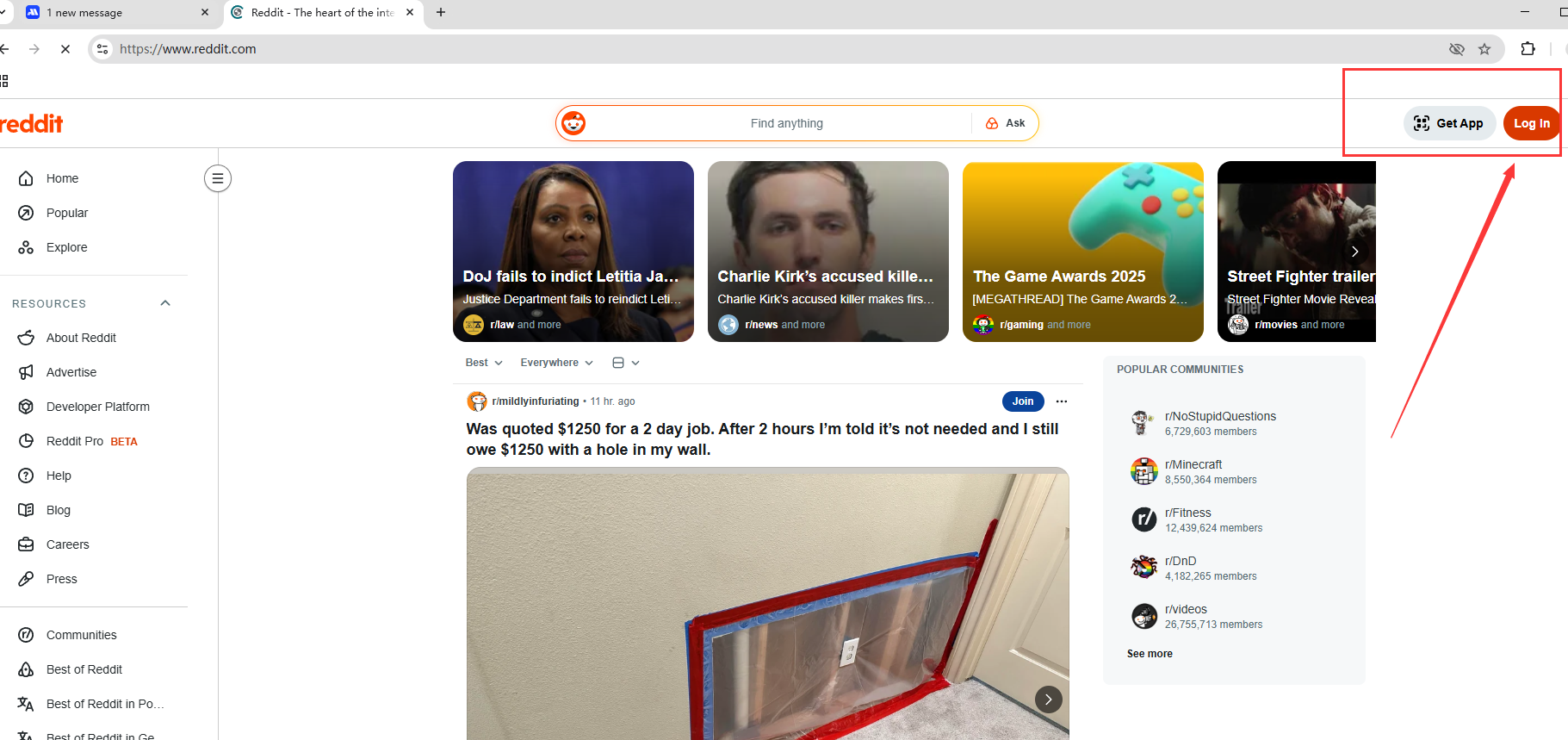Bookmark this page with star icon
Viewport: 1568px width, 740px height.
pyautogui.click(x=1484, y=49)
